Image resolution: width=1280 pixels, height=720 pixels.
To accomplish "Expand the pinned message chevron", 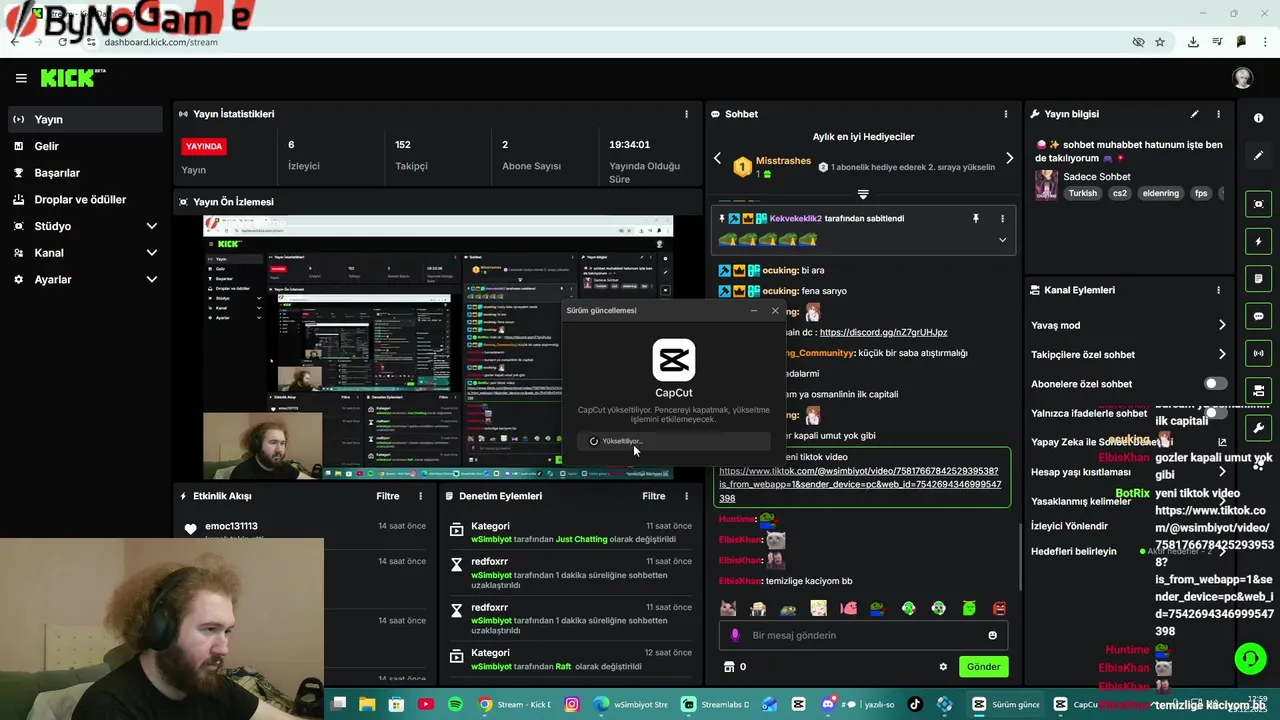I will [x=1002, y=240].
